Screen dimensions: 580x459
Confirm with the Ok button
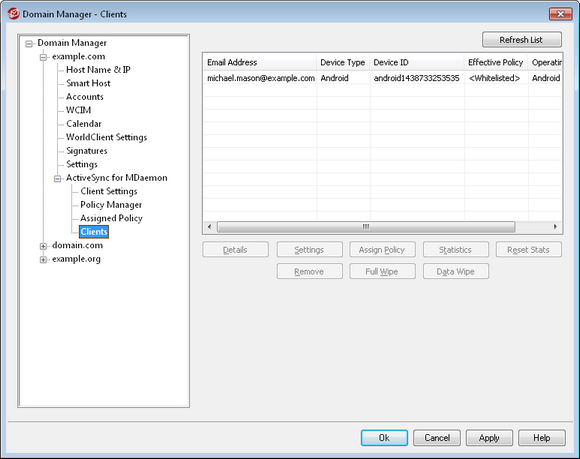[384, 438]
